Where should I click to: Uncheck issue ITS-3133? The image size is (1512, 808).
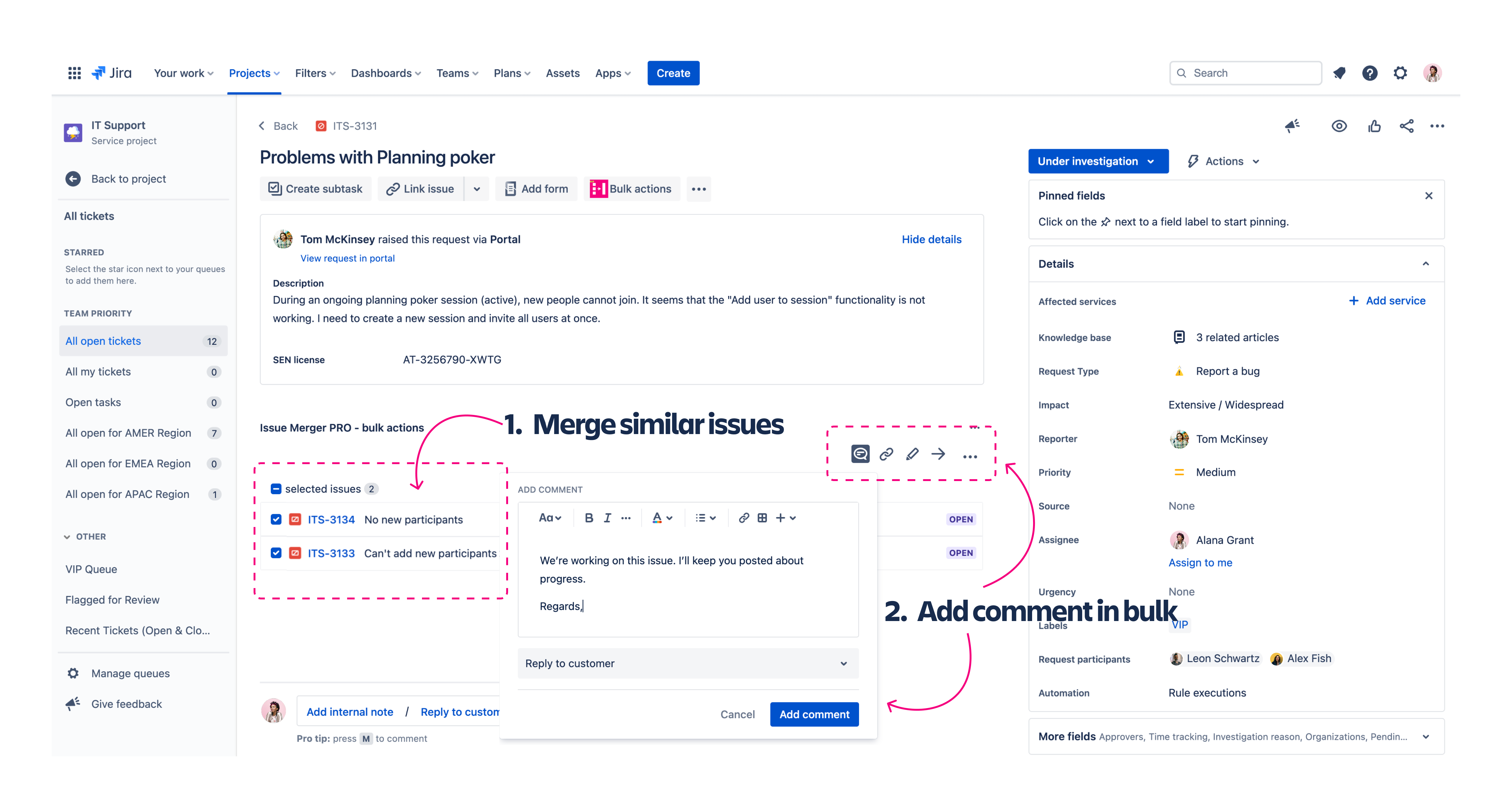point(275,552)
